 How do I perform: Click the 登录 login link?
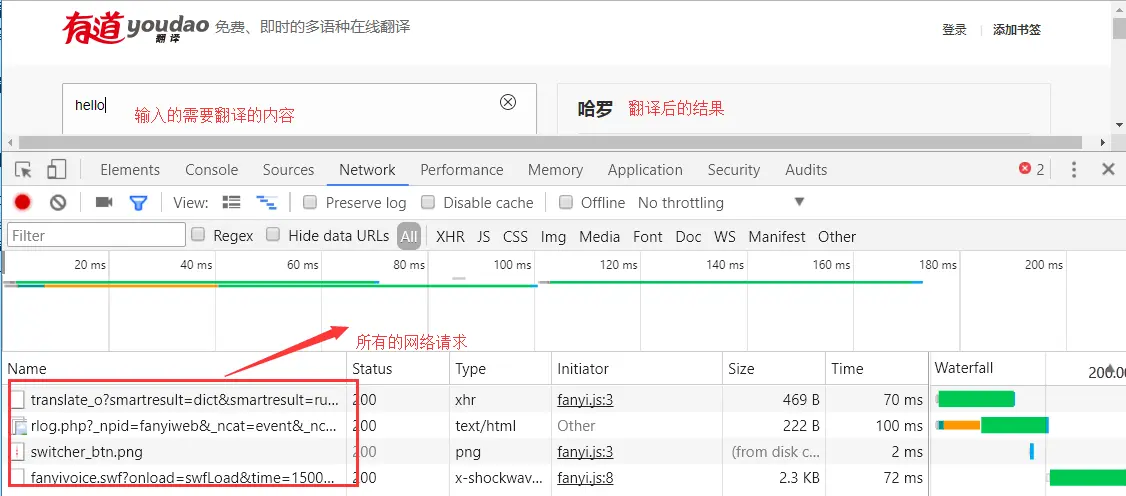(x=954, y=29)
